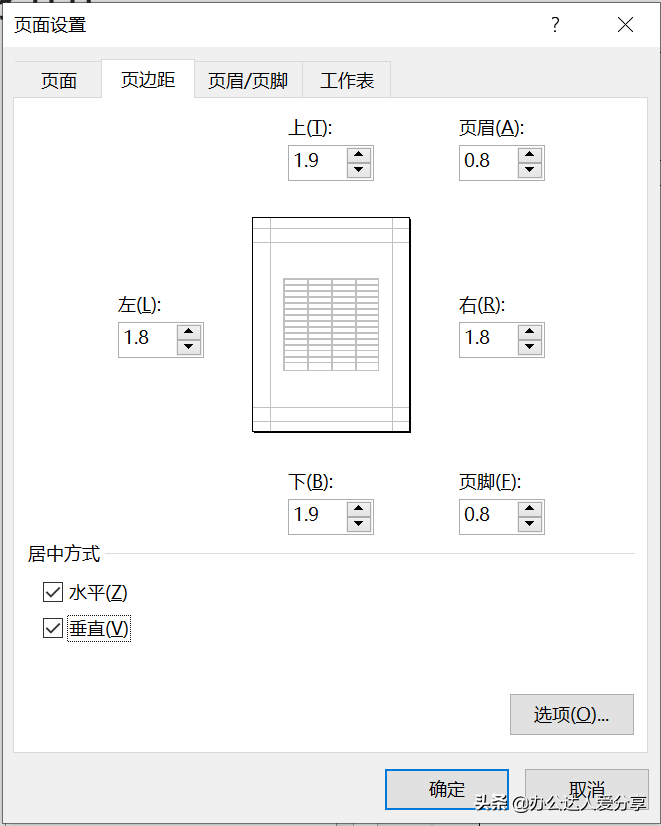Select the 工作表 tab
The image size is (661, 826).
click(347, 81)
